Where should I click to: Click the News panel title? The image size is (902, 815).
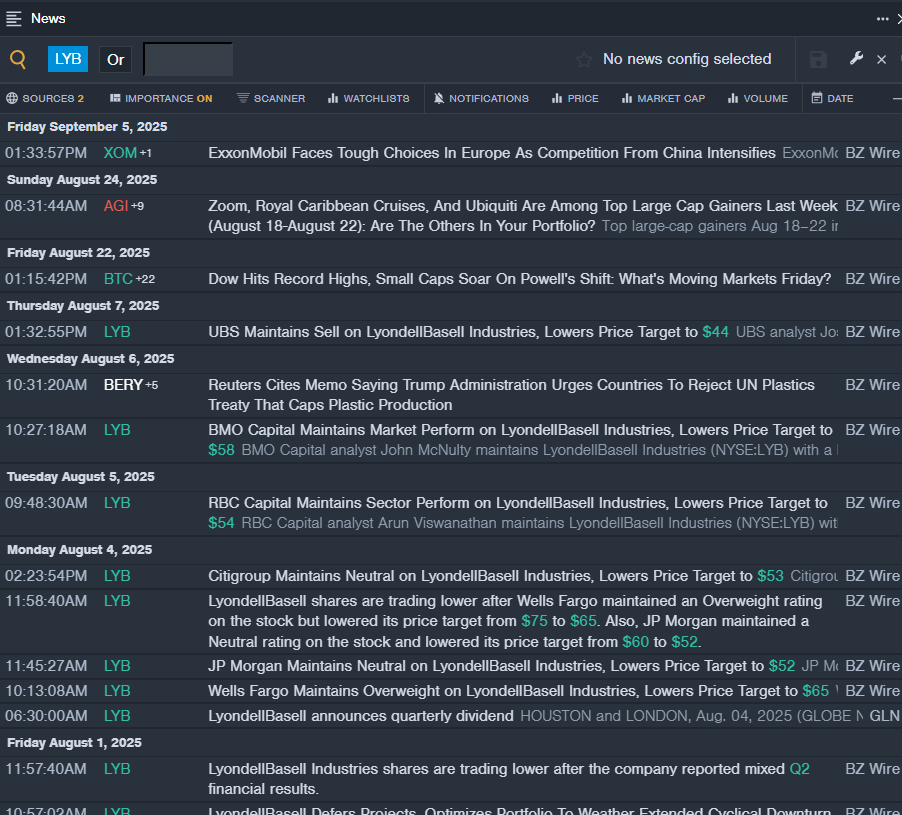48,18
